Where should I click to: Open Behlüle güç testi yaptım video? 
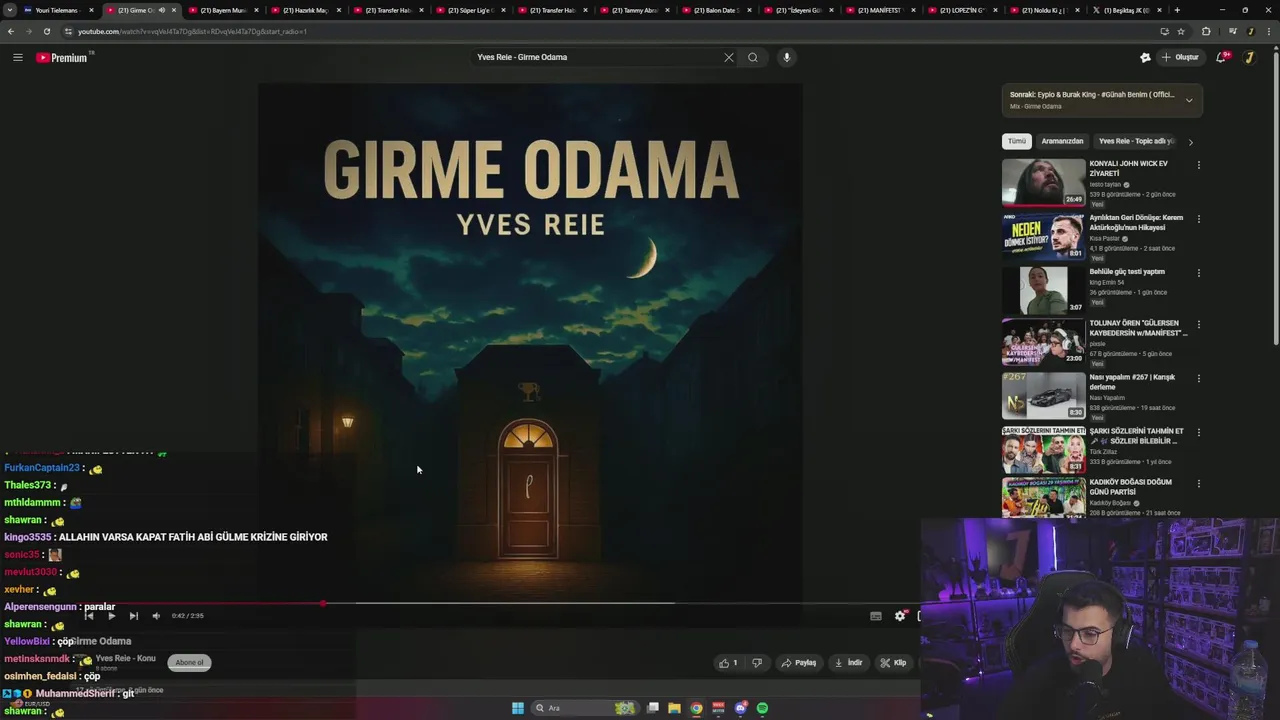(x=1043, y=289)
